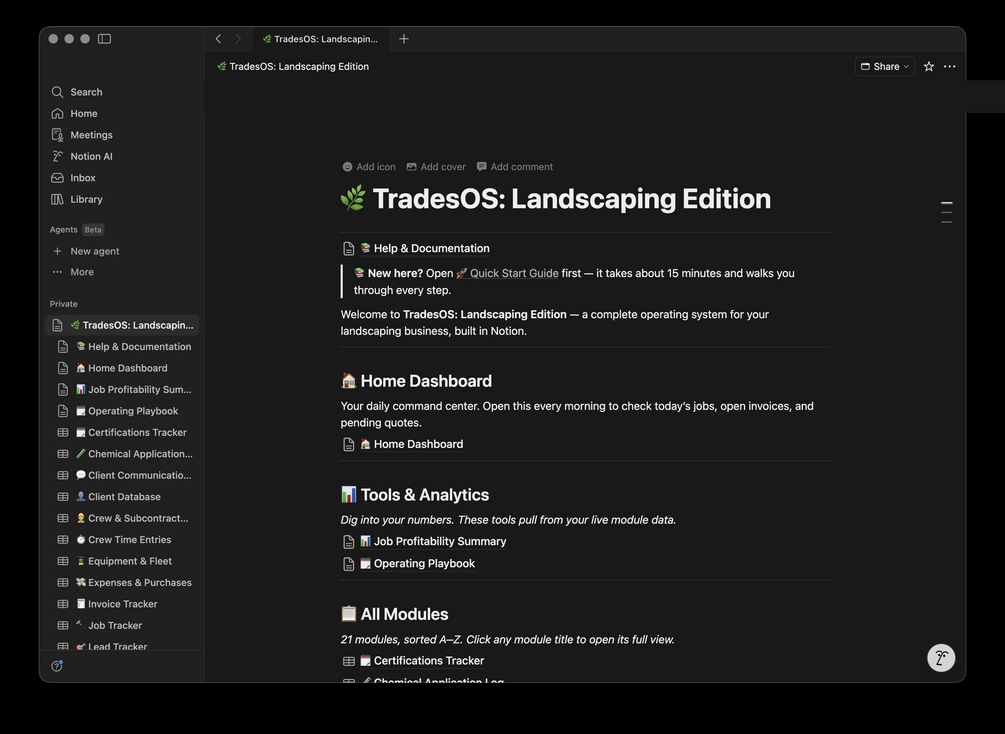Screen dimensions: 1005x734
Task: Click Add icon above the title
Action: (369, 167)
